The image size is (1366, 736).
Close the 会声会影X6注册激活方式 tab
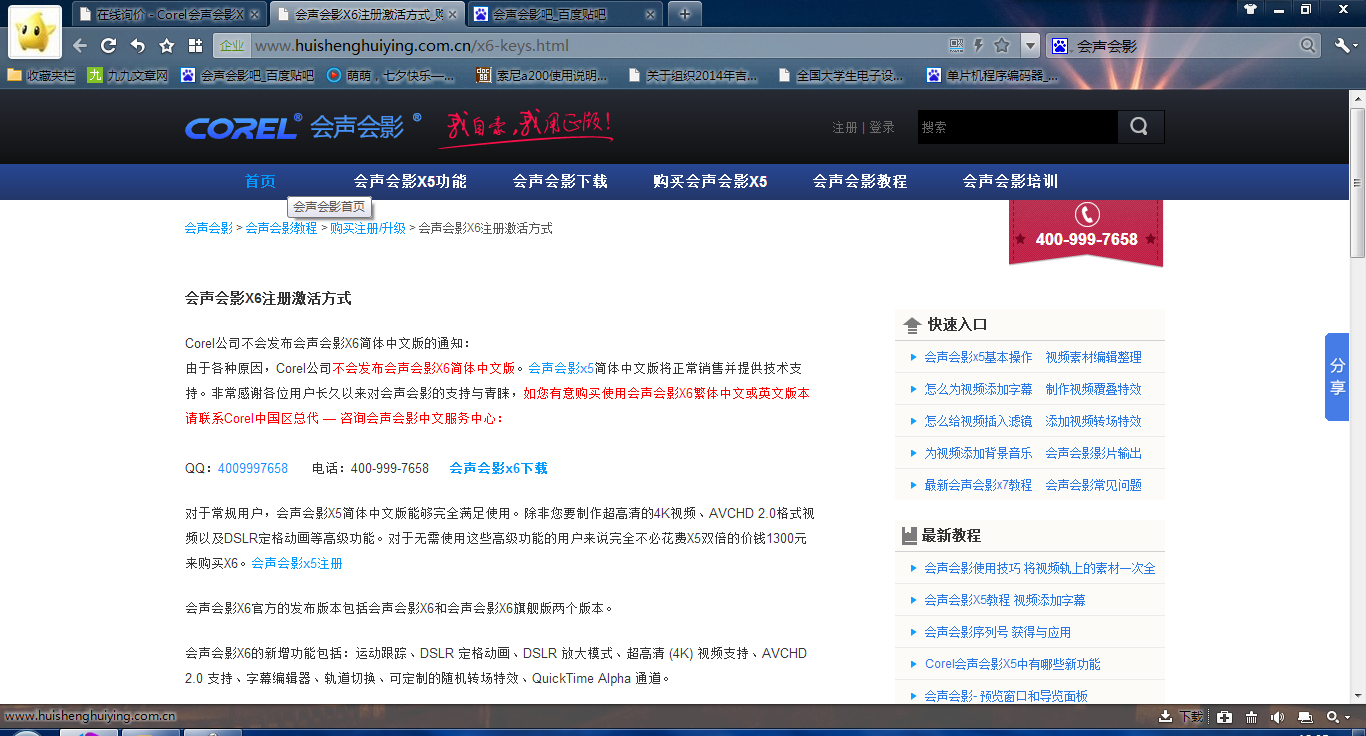[452, 14]
